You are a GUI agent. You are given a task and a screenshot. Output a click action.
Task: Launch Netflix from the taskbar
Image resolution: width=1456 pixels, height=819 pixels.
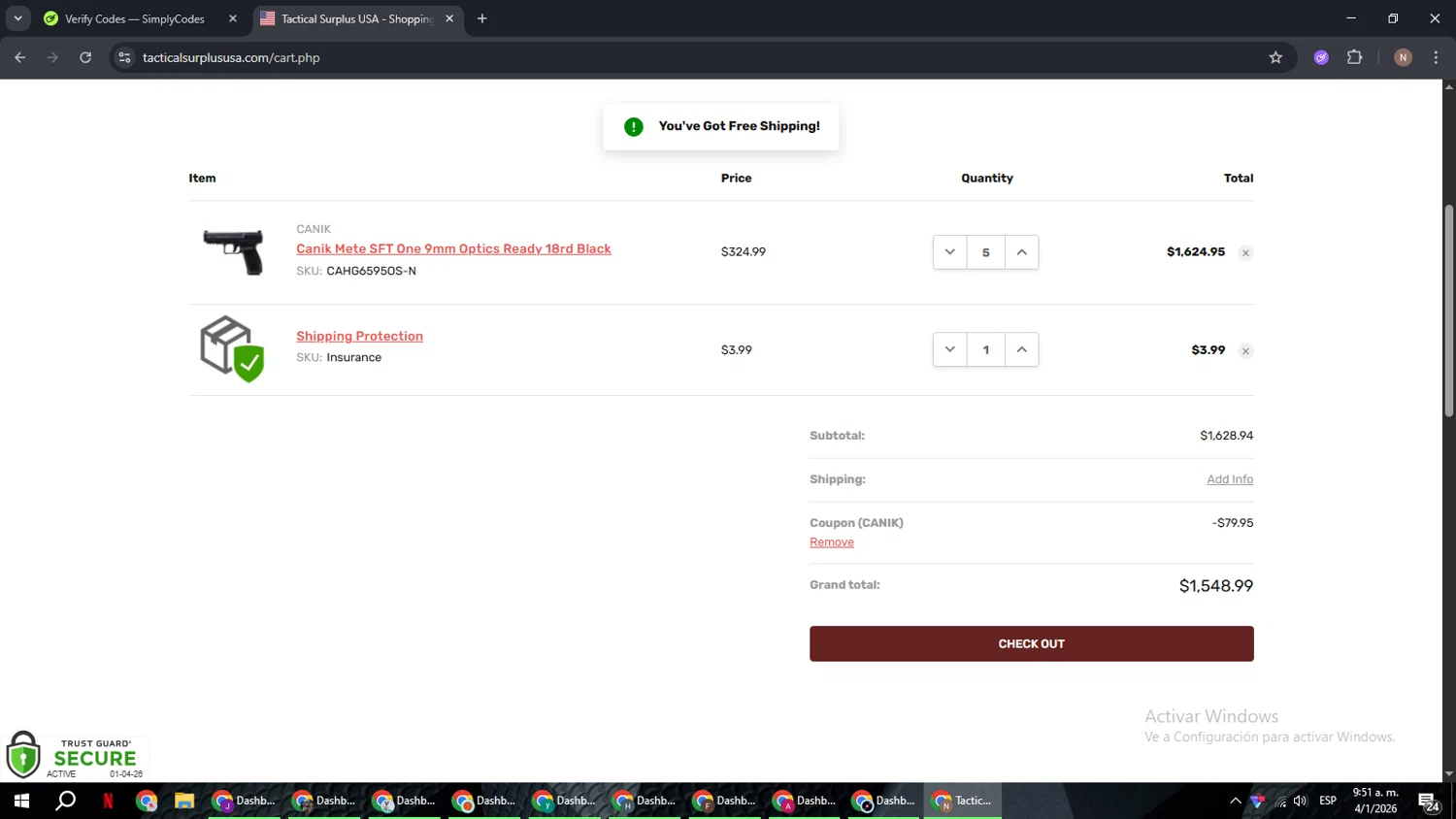(x=108, y=801)
